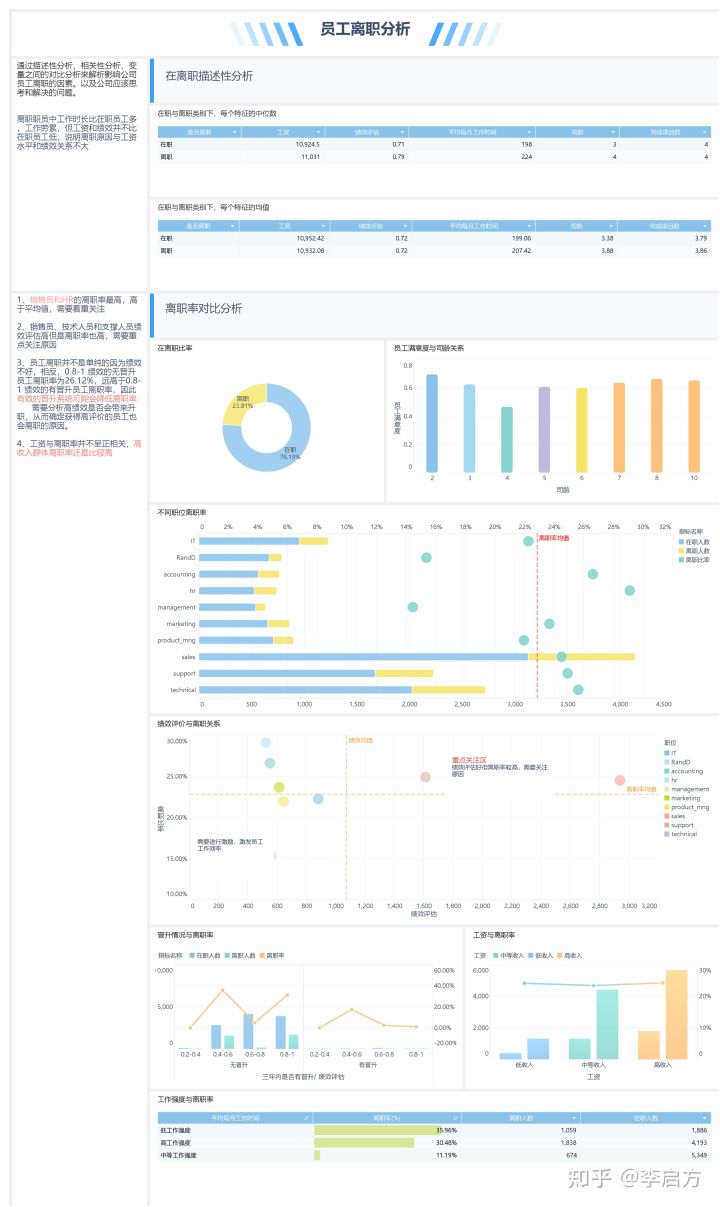The height and width of the screenshot is (1207, 720).
Task: Toggle support in the 职位 legend
Action: 679,825
